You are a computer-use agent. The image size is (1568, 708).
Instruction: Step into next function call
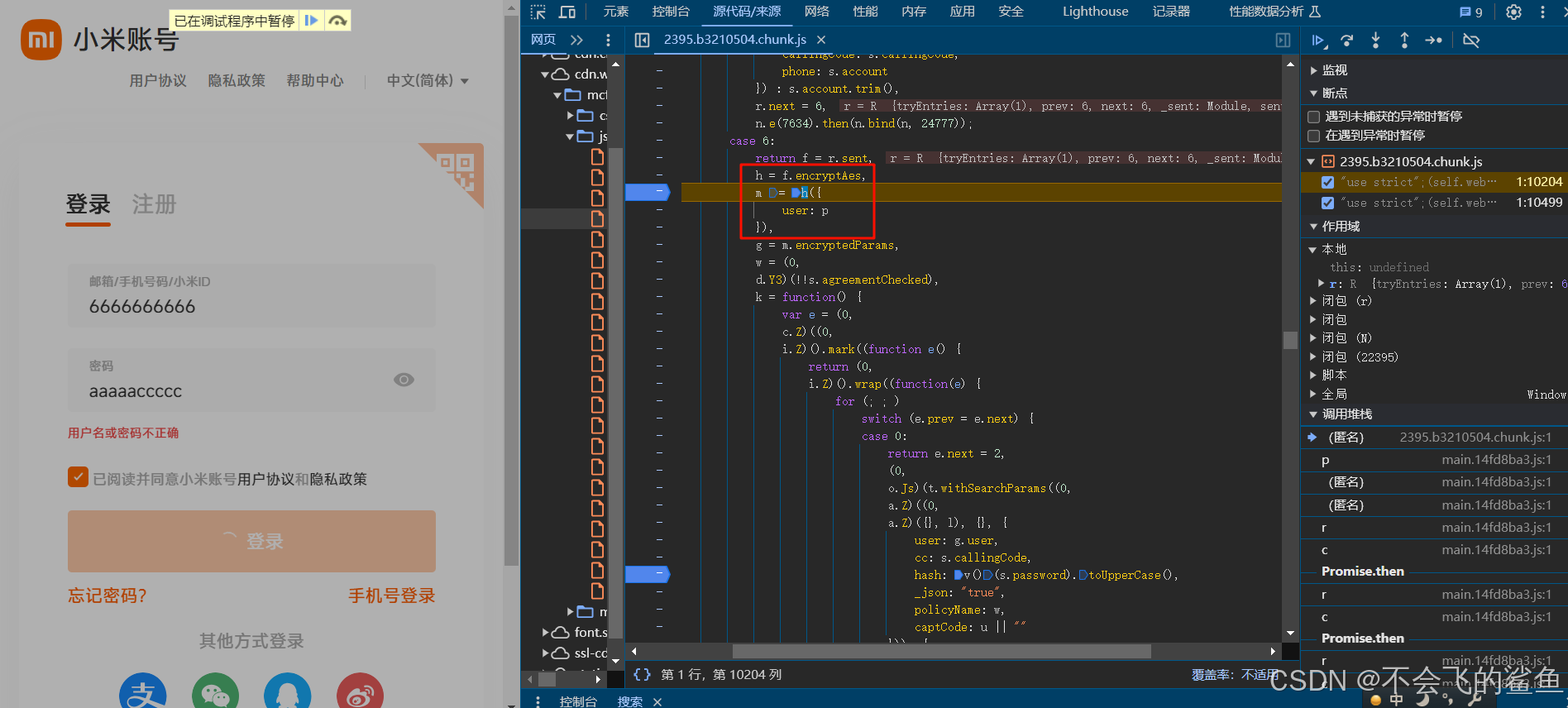pyautogui.click(x=1375, y=40)
